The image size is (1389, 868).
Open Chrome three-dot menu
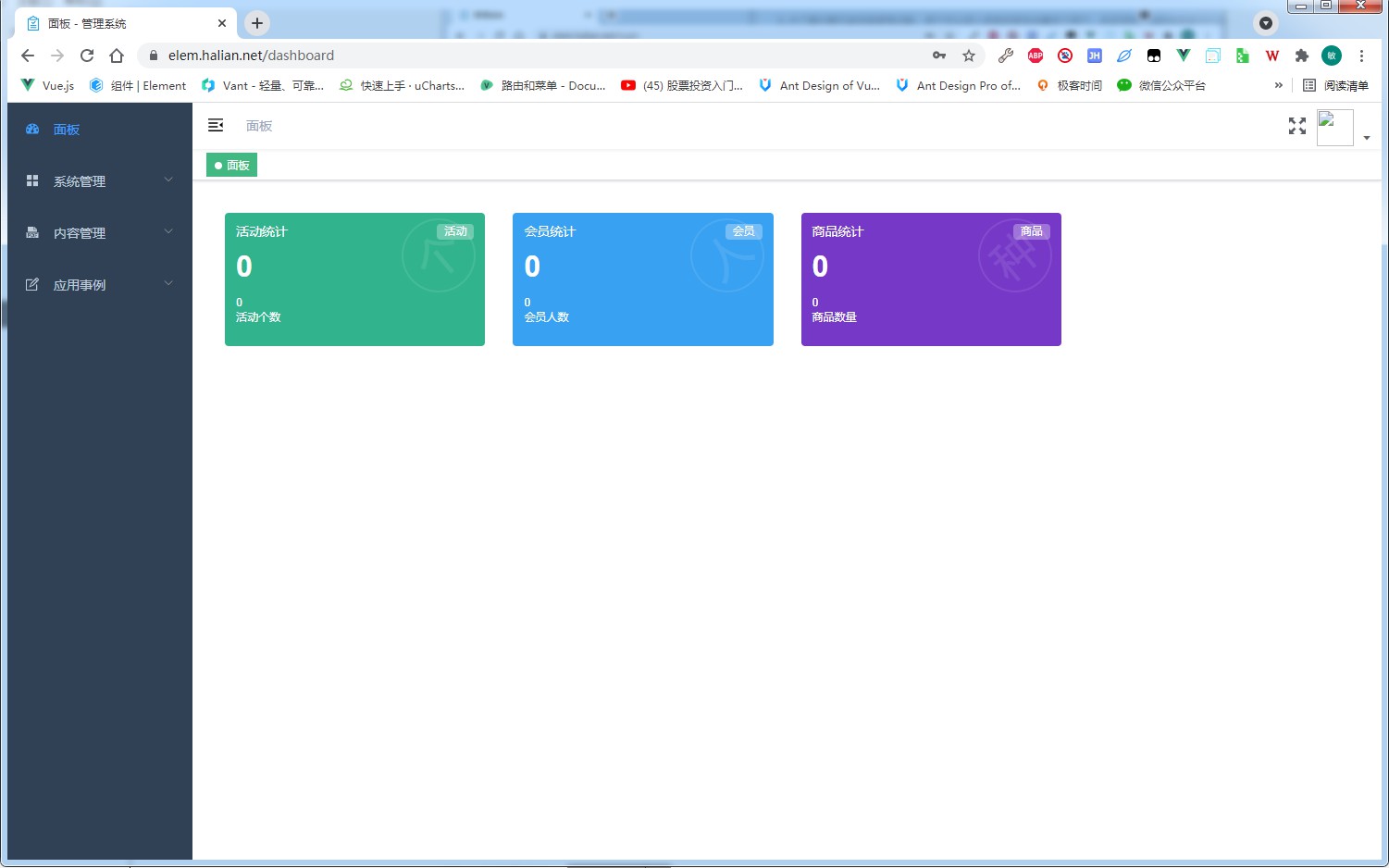coord(1361,56)
